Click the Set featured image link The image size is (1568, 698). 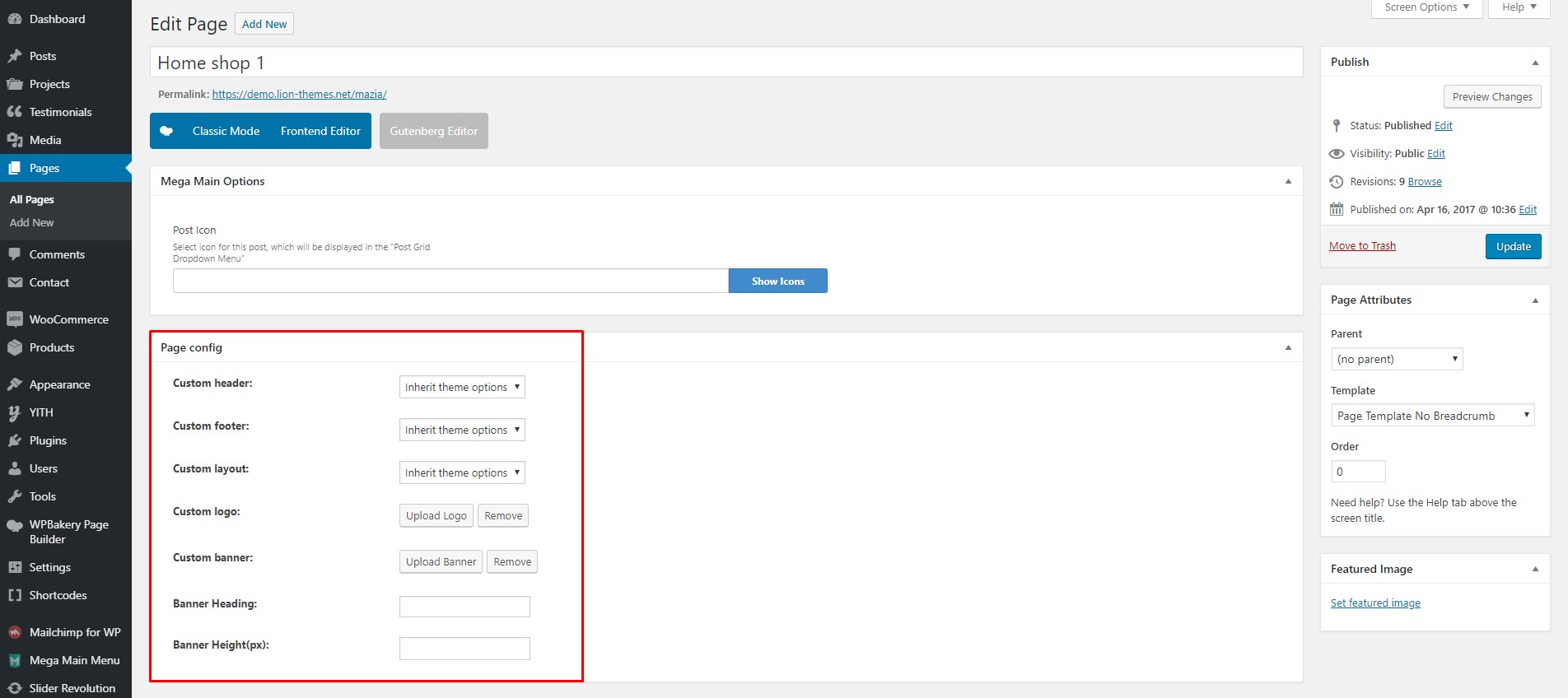point(1375,603)
